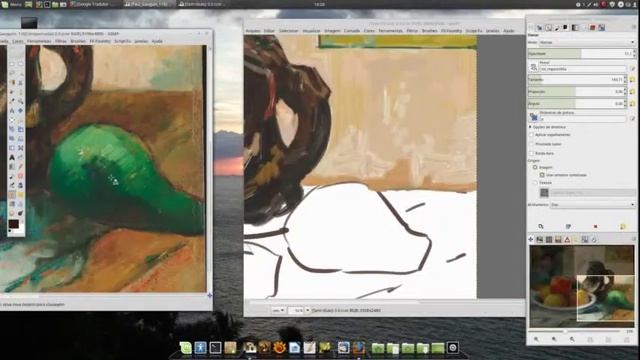Open Ajuda menu in left GIMP window

157,41
